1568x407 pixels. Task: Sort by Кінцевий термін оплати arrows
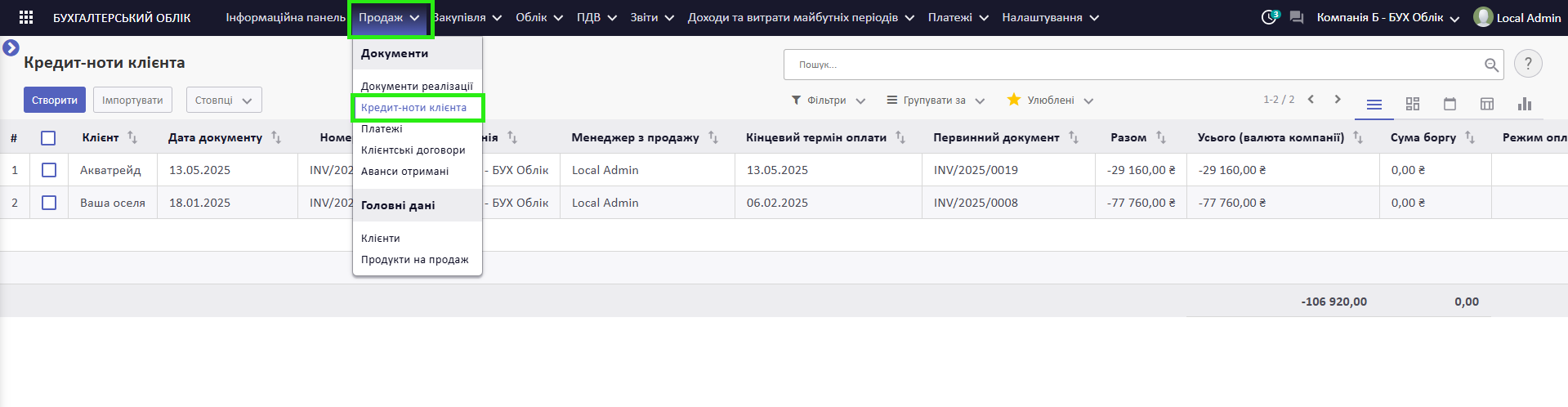point(900,137)
